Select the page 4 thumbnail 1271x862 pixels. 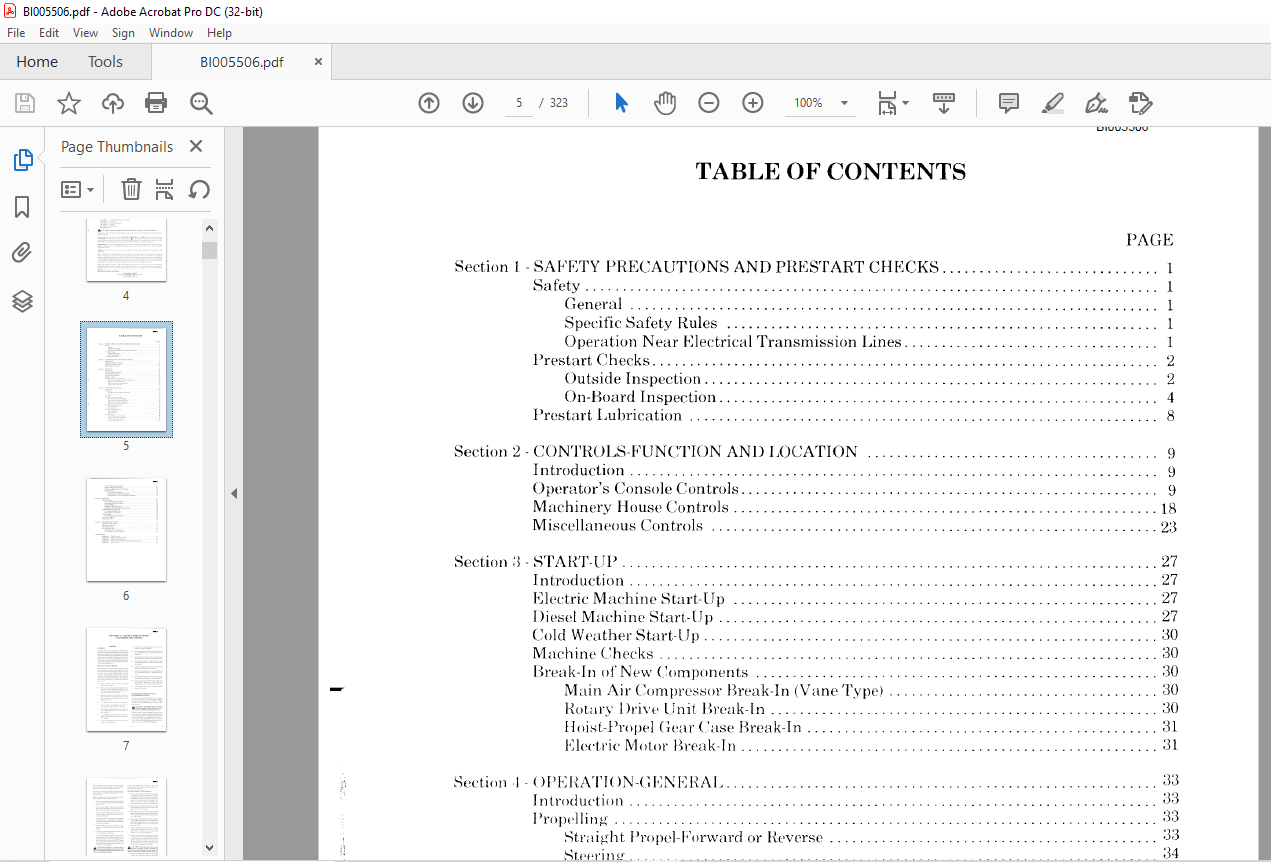click(126, 250)
